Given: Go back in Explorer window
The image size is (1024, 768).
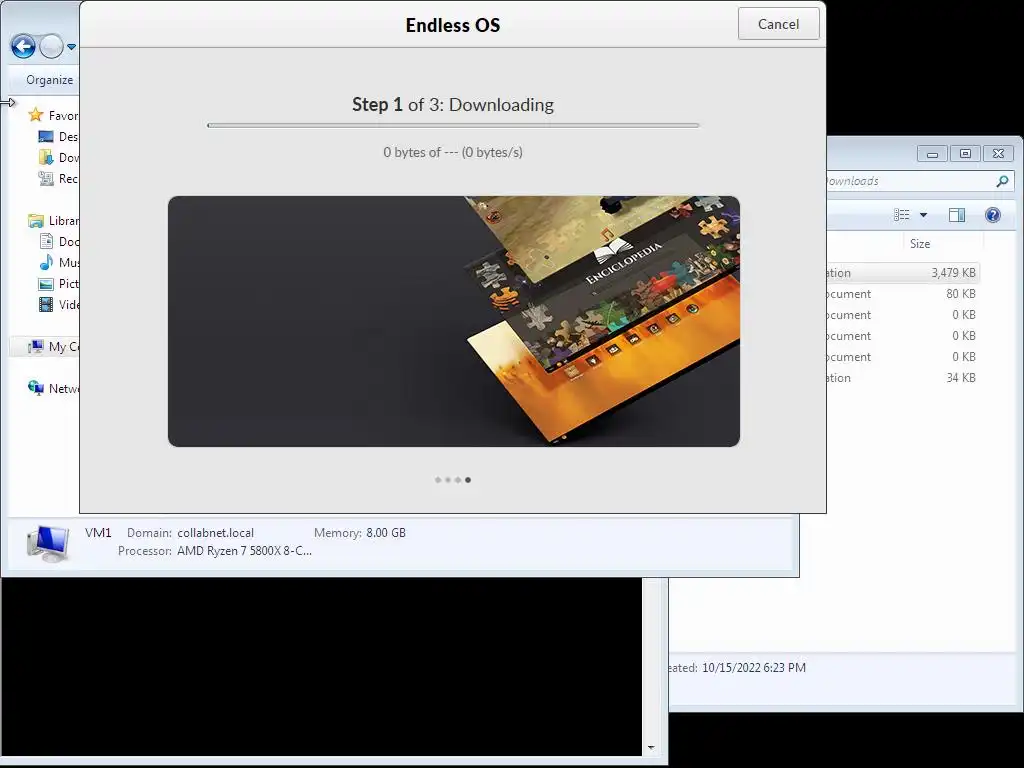Looking at the screenshot, I should pyautogui.click(x=23, y=46).
